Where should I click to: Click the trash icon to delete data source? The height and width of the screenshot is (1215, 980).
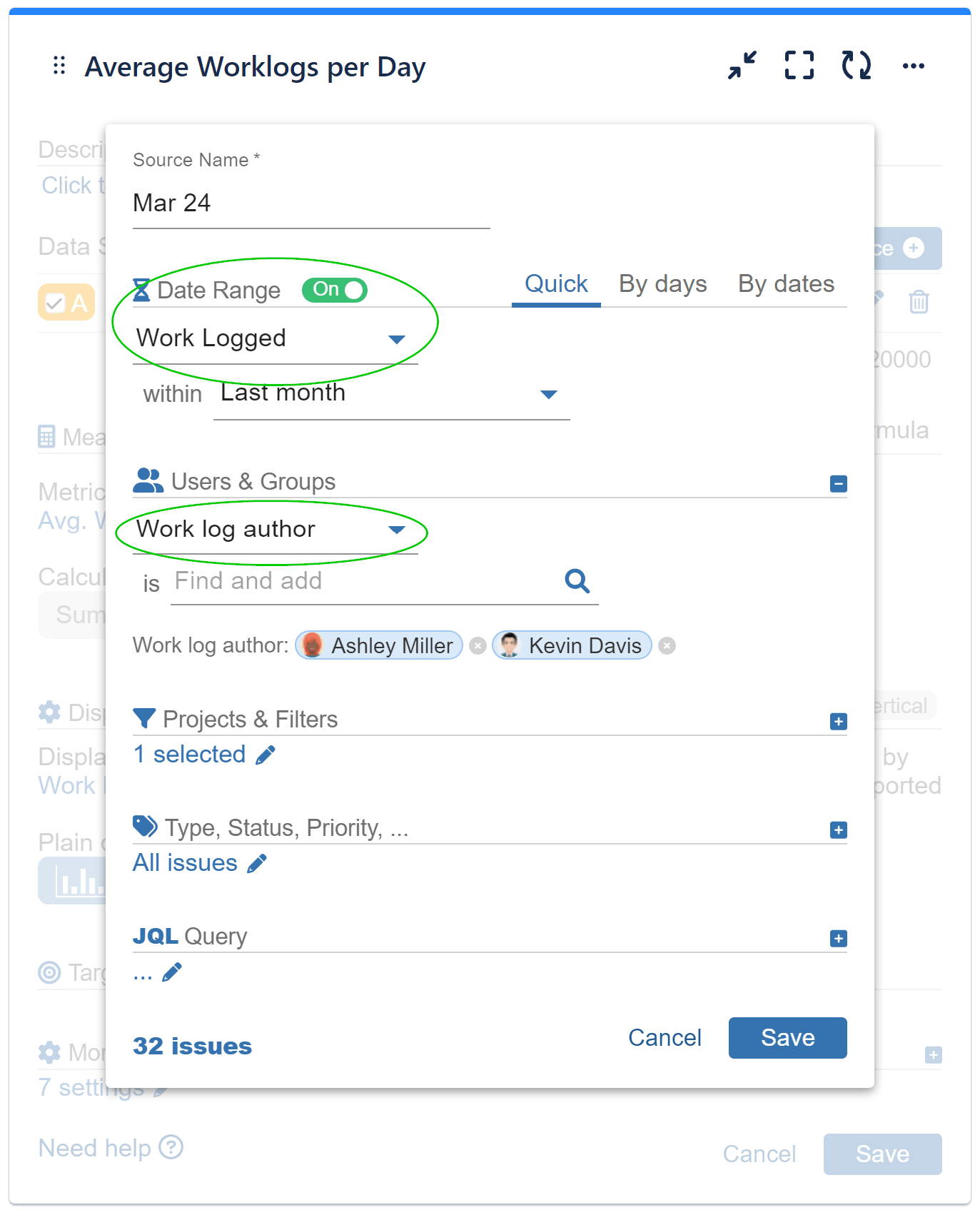coord(919,302)
